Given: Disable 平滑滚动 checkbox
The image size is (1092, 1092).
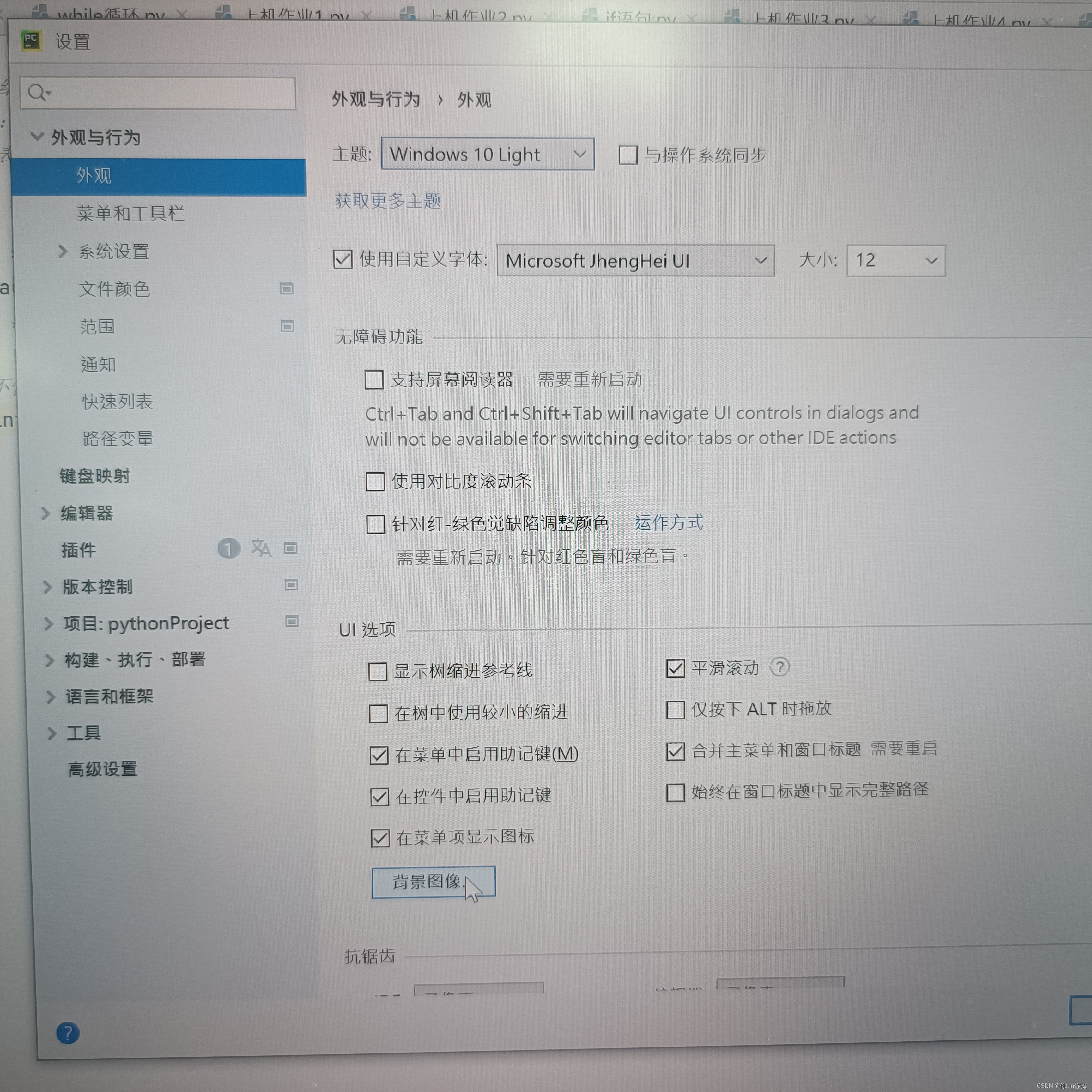Looking at the screenshot, I should pos(676,668).
